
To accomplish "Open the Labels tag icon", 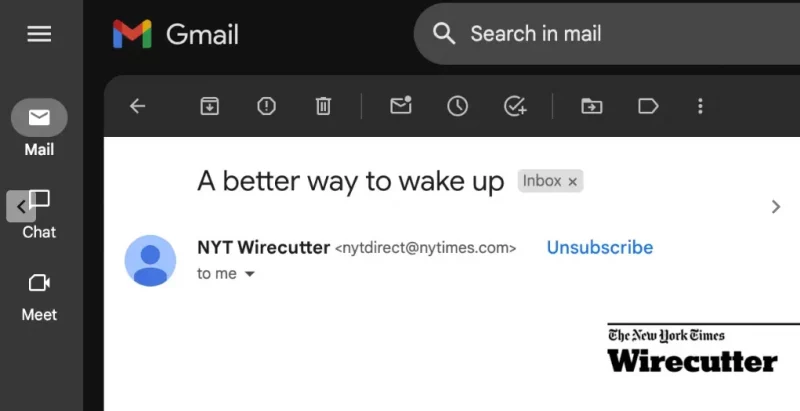I will click(648, 106).
